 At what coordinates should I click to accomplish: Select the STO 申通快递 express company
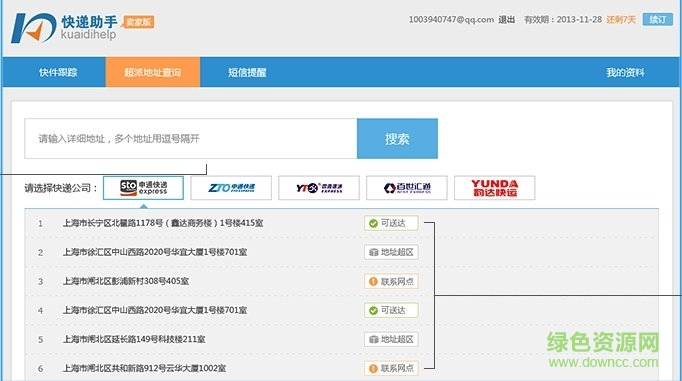coord(143,188)
